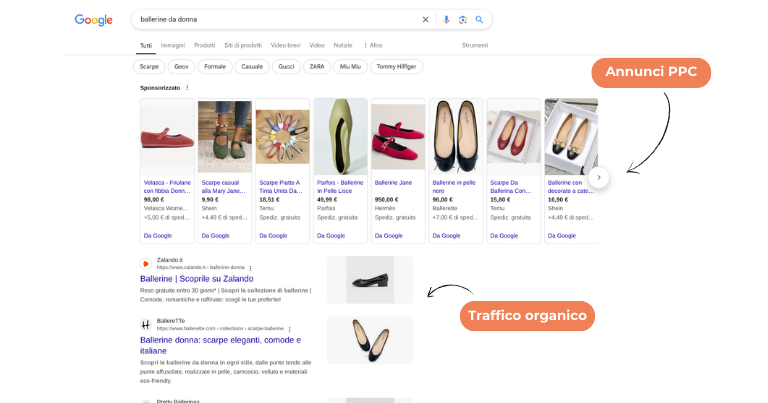Click price 9,90 € on Shein card
Viewport: 768px width, 403px height.
pyautogui.click(x=210, y=200)
